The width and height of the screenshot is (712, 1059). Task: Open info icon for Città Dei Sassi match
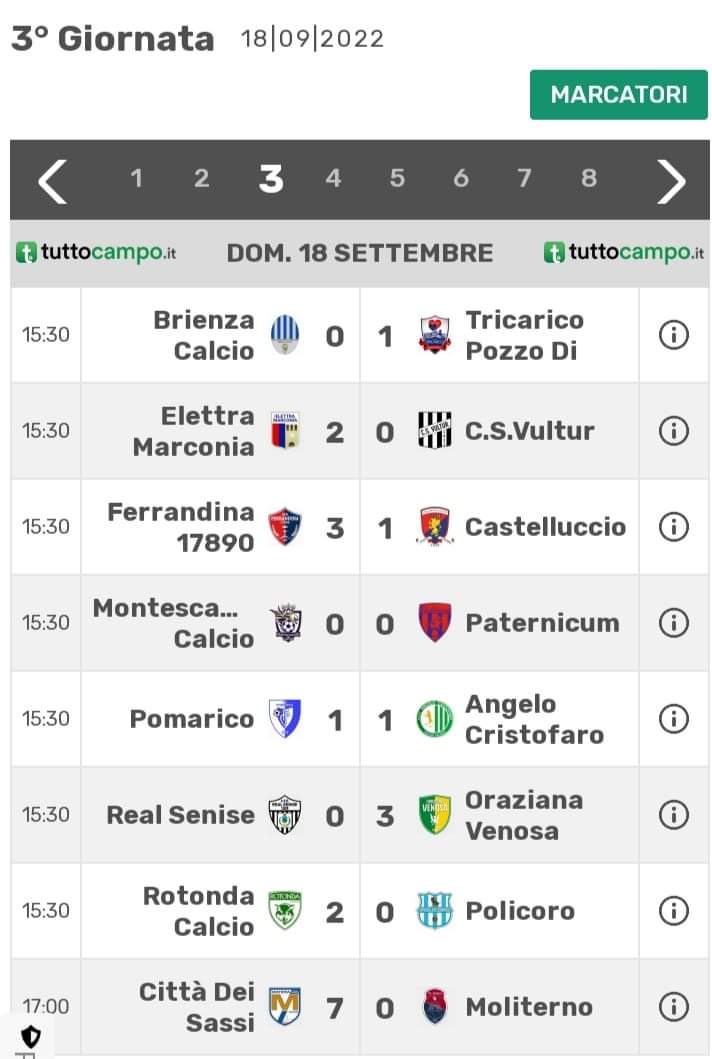pos(673,1006)
